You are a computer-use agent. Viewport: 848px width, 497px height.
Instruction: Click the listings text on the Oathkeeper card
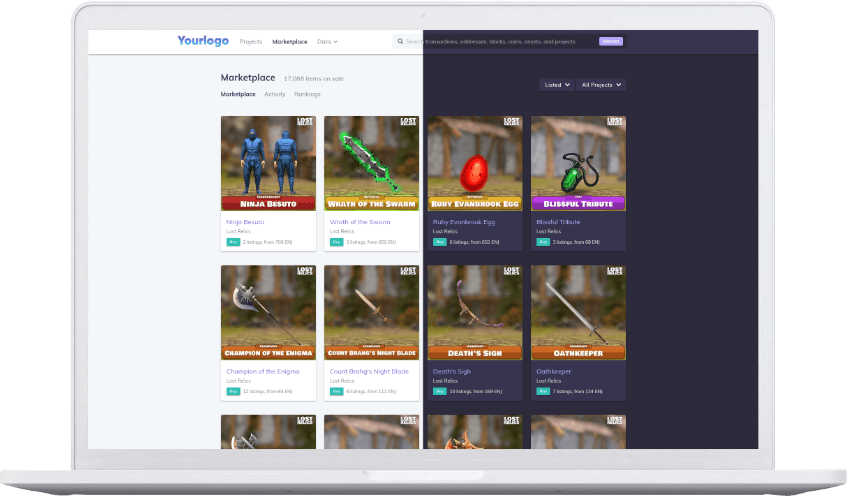point(577,392)
